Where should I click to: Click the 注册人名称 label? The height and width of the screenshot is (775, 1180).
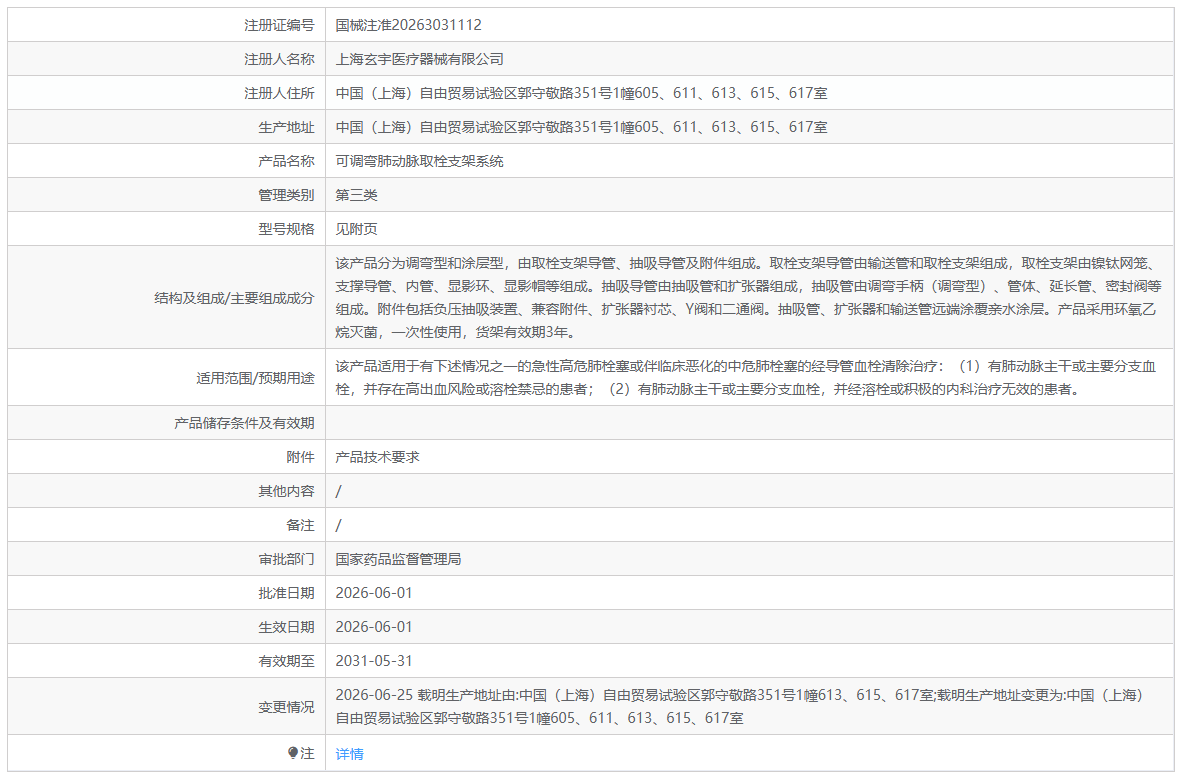click(x=279, y=59)
